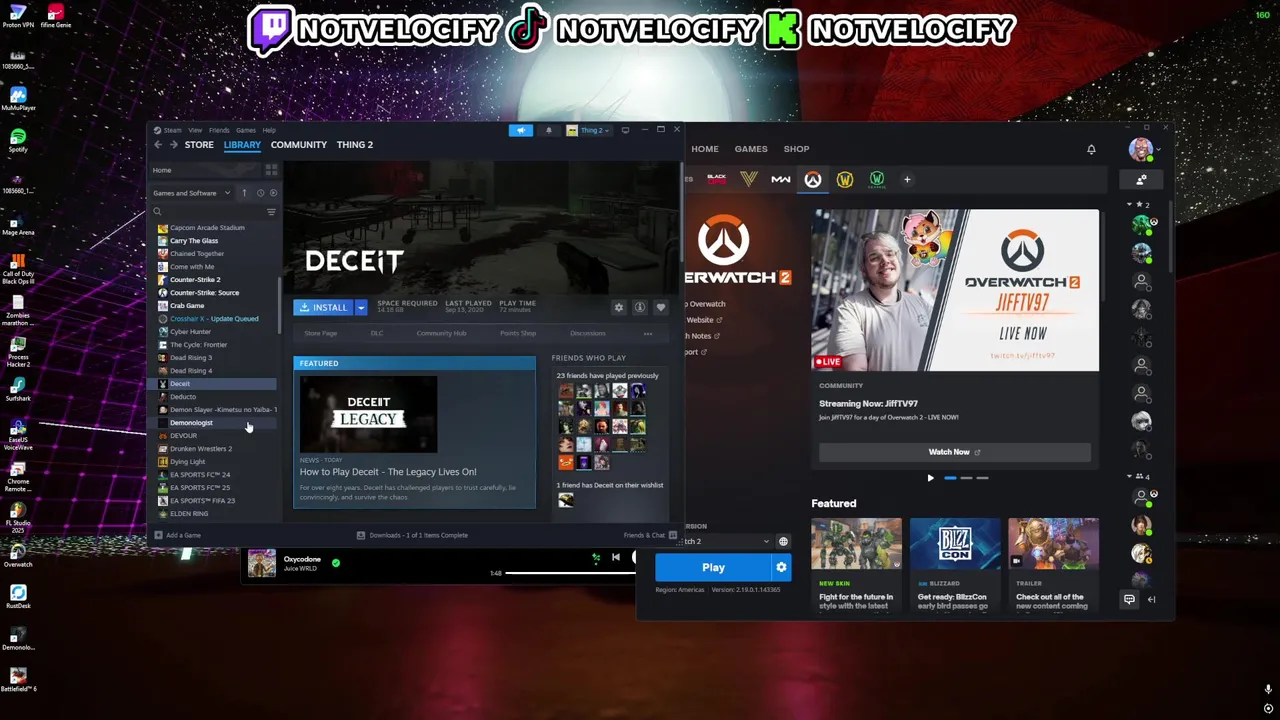Open Battle.net GAMES tab

click(x=751, y=149)
